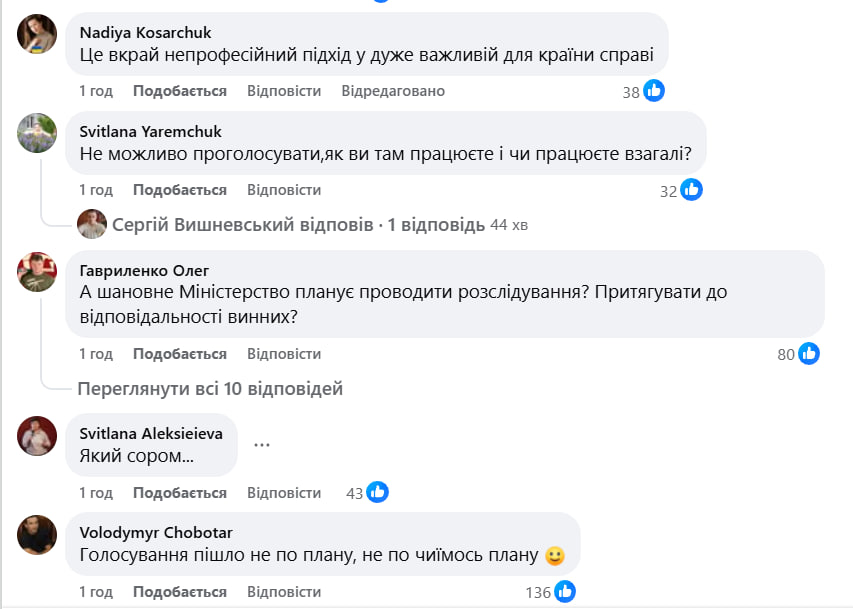Open Гавриленко Олег's profile avatar

[x=37, y=271]
